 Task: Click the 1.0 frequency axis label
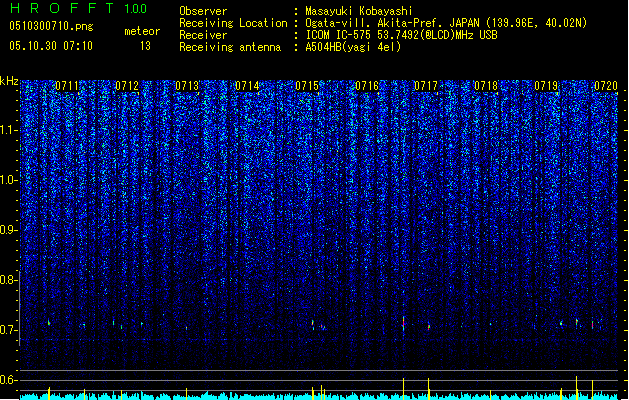[8, 180]
